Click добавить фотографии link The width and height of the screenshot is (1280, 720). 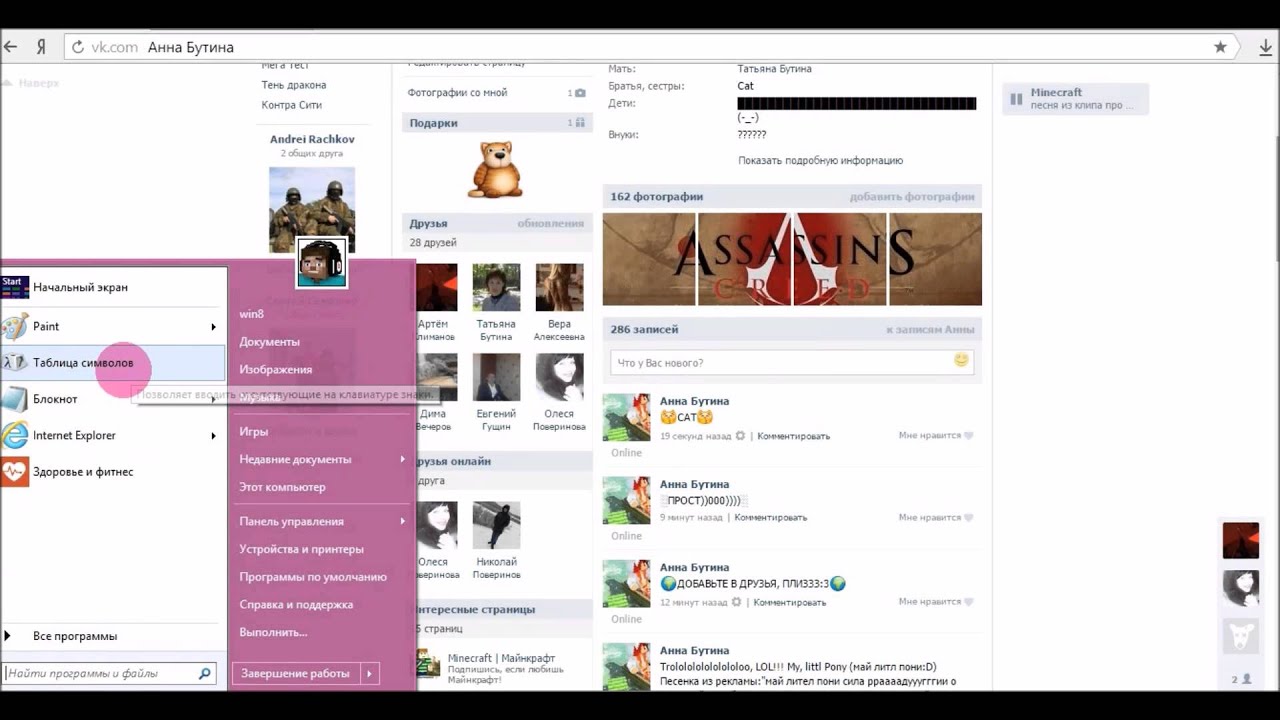point(912,197)
